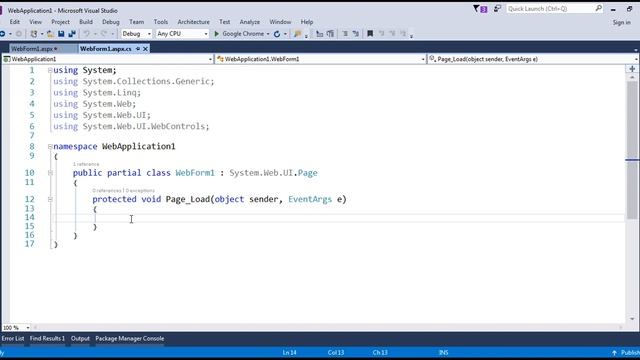Click the Navigate Forward icon
Viewport: 640px width, 360px height.
point(18,34)
